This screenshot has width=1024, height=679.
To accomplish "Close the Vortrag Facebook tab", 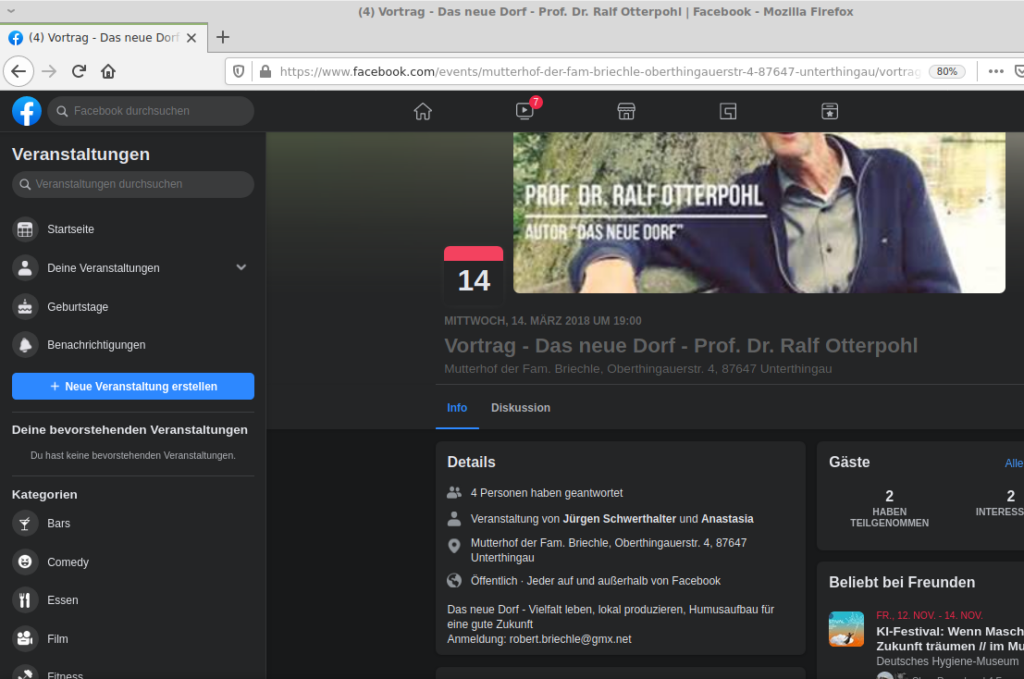I will click(191, 38).
